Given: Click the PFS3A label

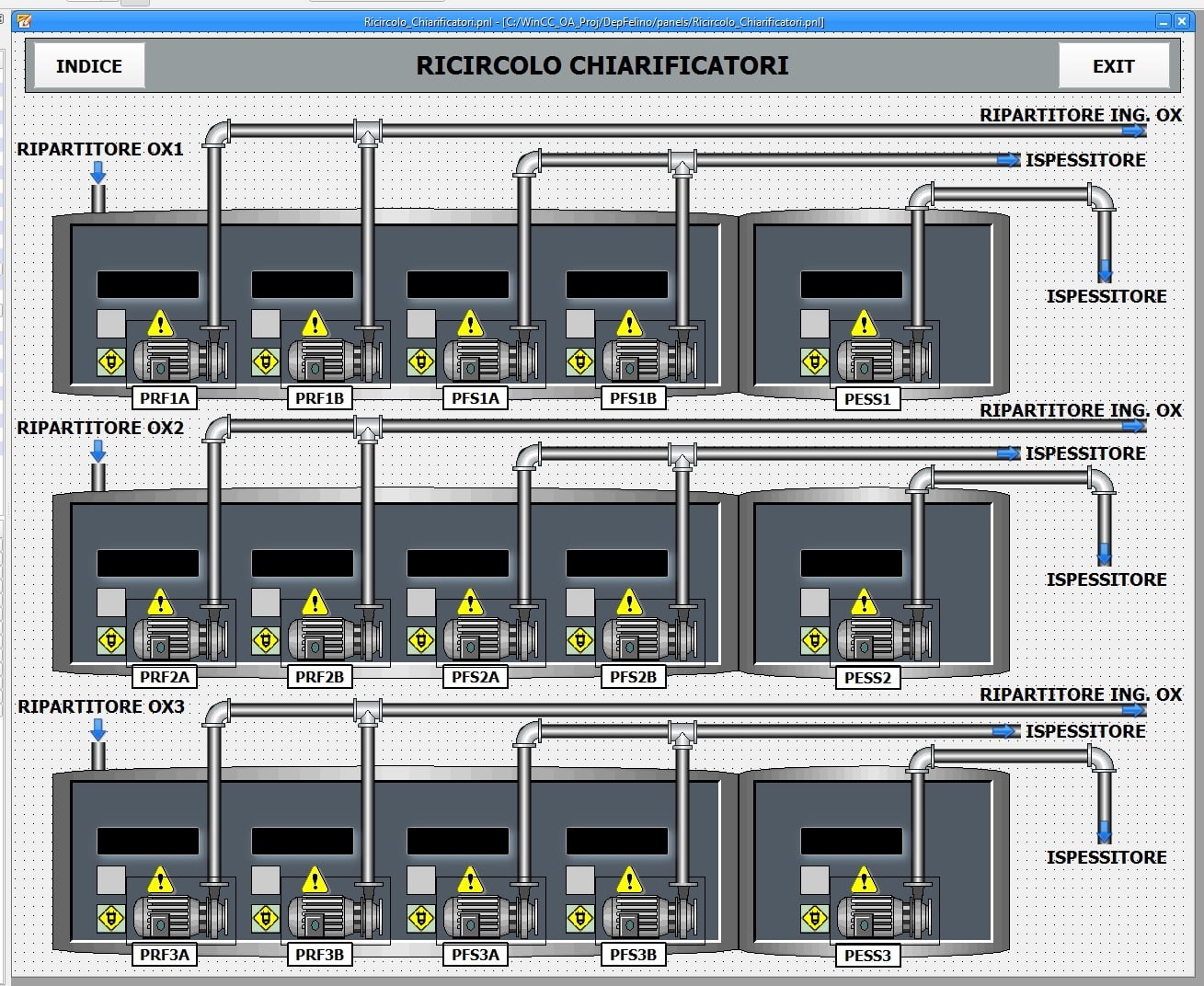Looking at the screenshot, I should pos(476,955).
